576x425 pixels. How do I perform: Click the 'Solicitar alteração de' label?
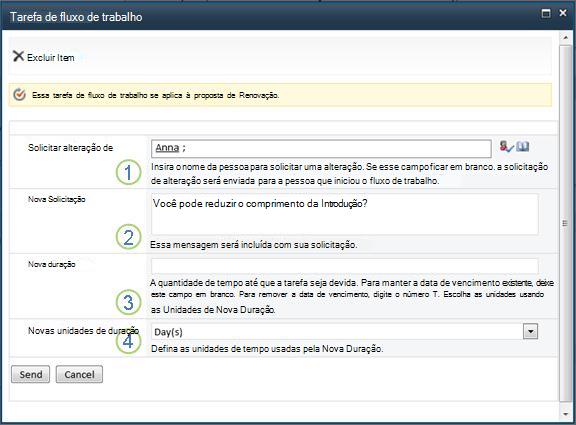71,148
